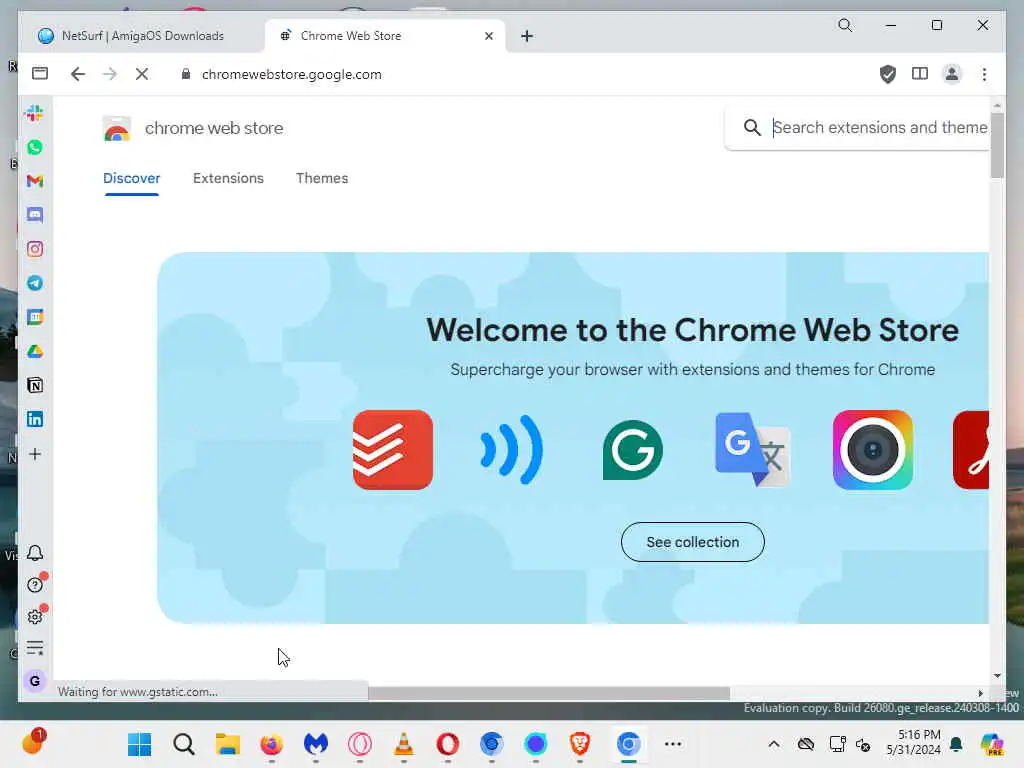Open the Themes tab
1024x768 pixels.
point(322,178)
